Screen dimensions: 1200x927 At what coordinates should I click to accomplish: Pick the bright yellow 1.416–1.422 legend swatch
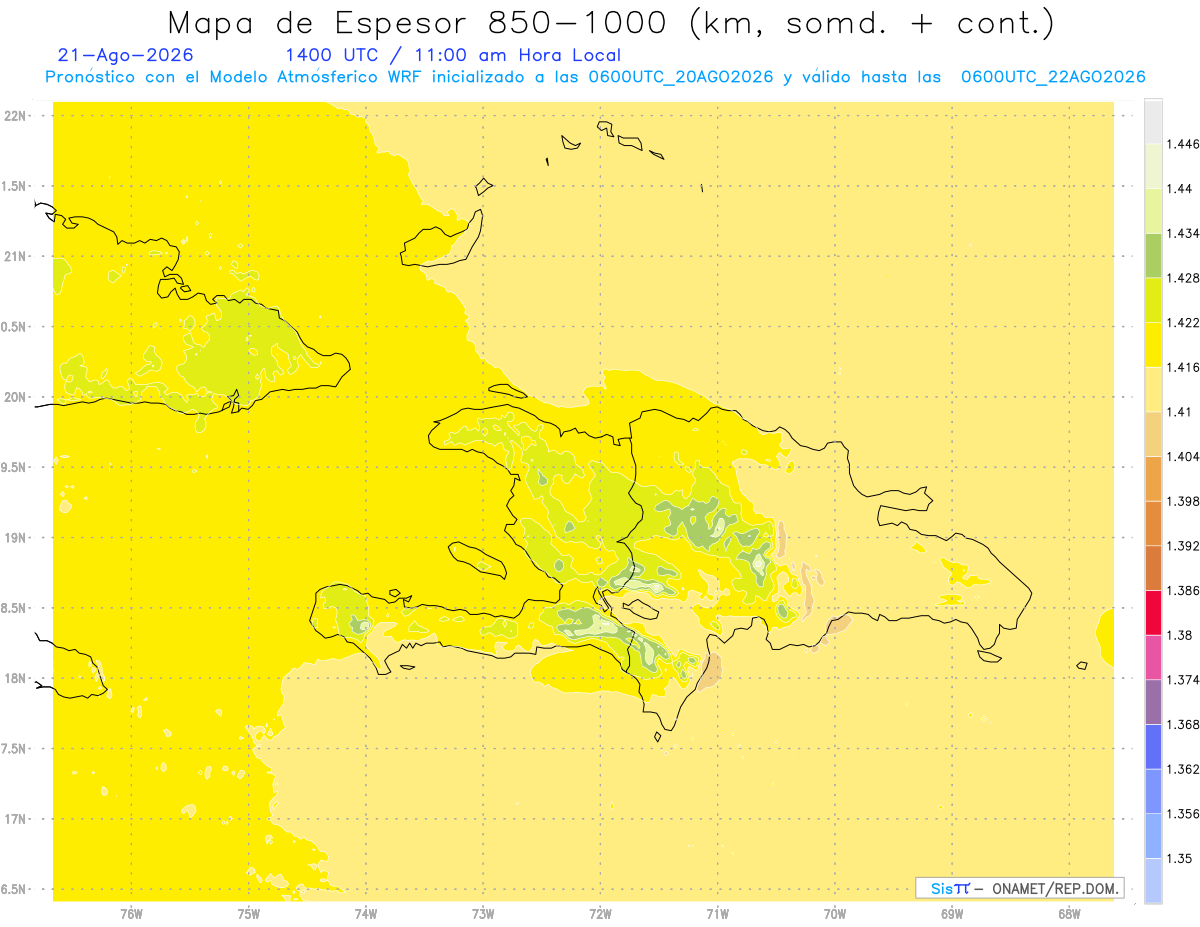(x=1153, y=345)
